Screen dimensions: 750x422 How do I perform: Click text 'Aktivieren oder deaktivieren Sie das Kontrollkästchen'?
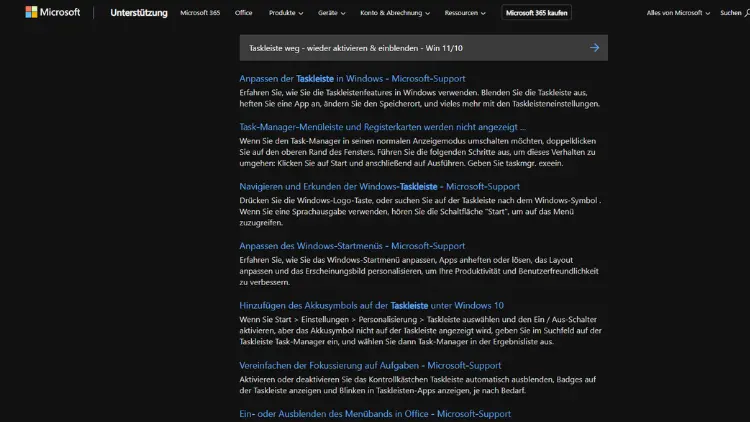click(333, 379)
